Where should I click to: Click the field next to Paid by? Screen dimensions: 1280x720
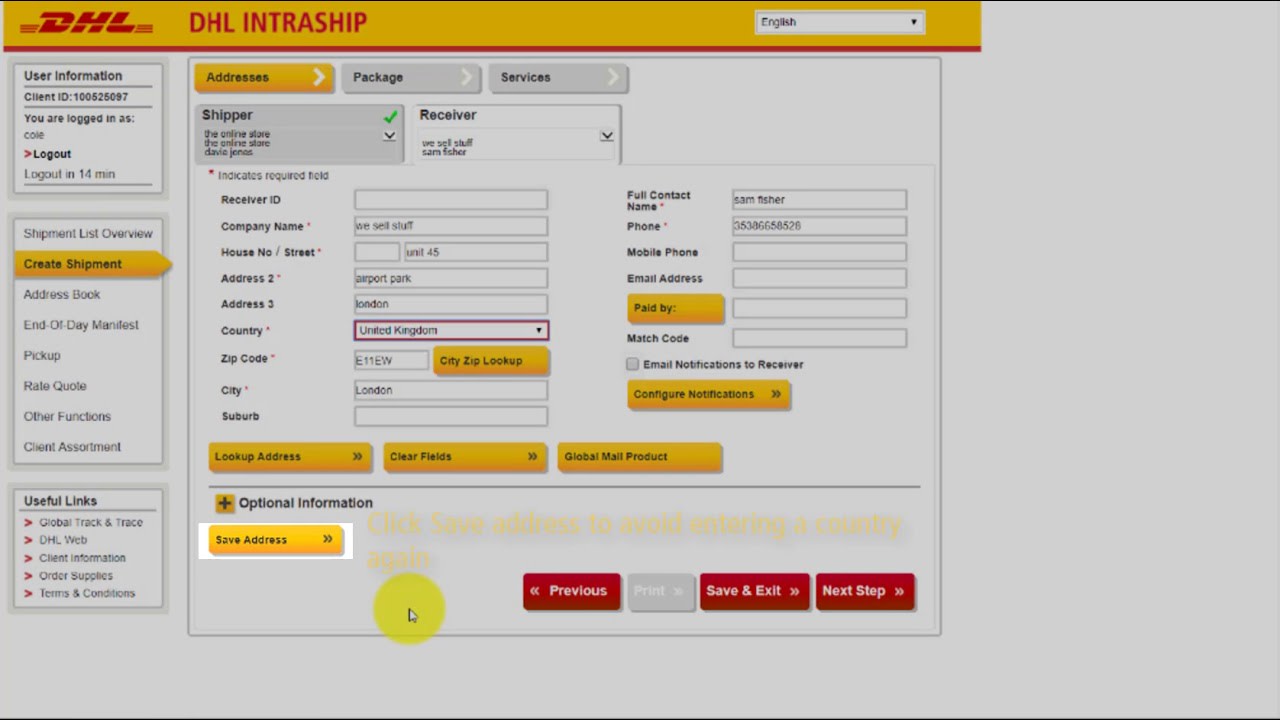(x=820, y=308)
